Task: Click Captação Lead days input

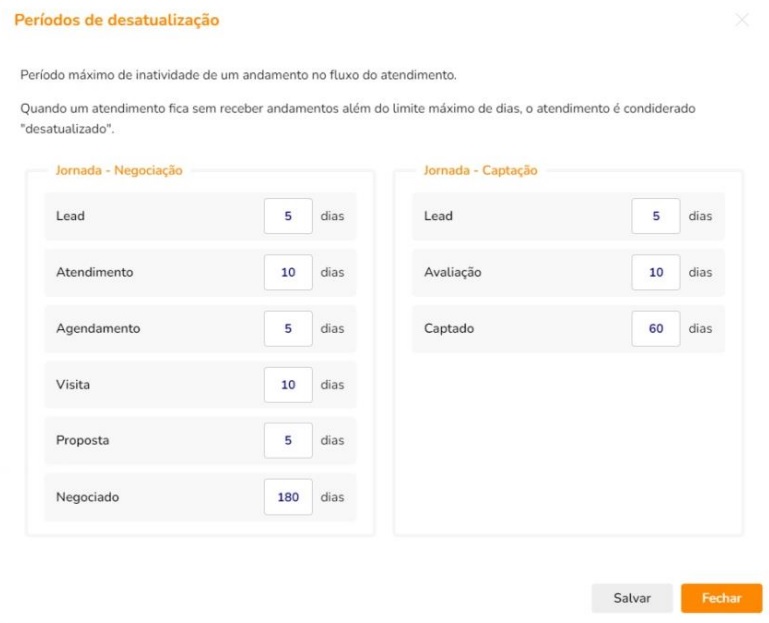Action: [656, 216]
